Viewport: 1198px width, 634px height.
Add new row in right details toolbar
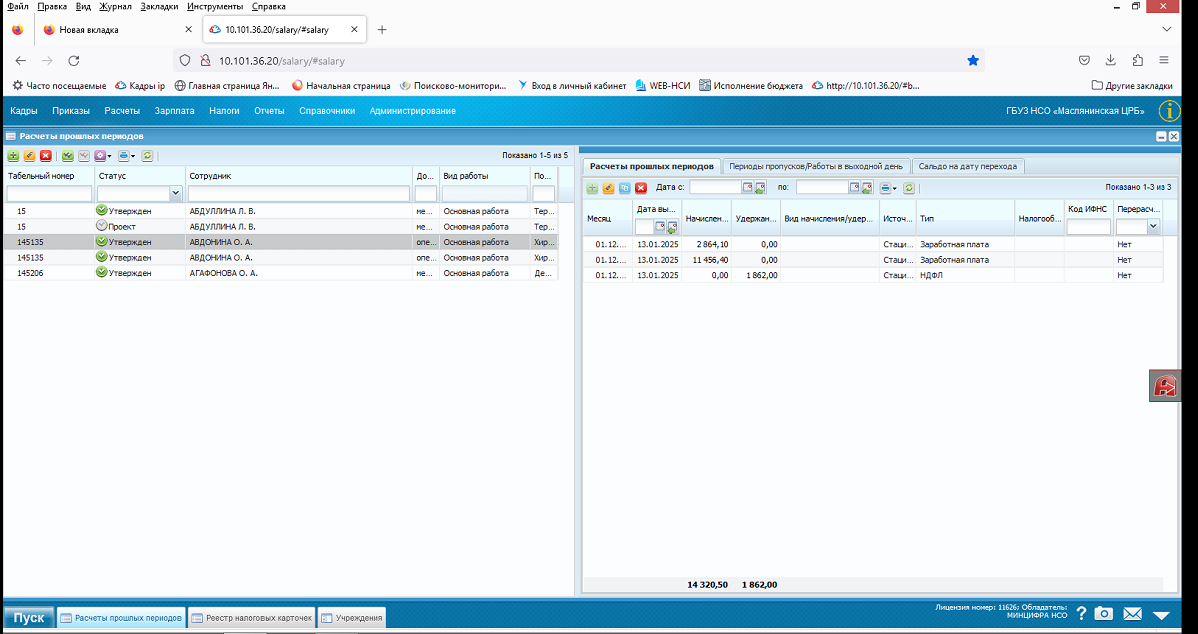pos(592,188)
